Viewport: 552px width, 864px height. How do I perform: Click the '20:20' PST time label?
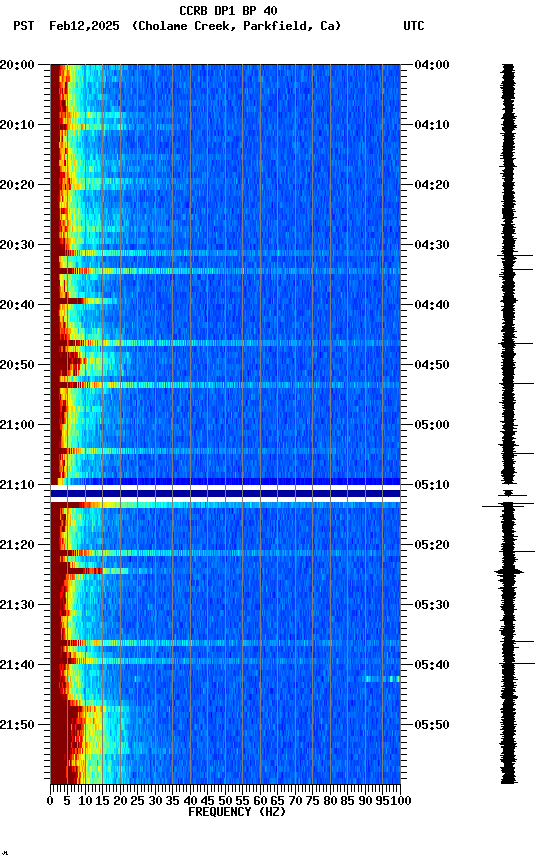(x=17, y=185)
